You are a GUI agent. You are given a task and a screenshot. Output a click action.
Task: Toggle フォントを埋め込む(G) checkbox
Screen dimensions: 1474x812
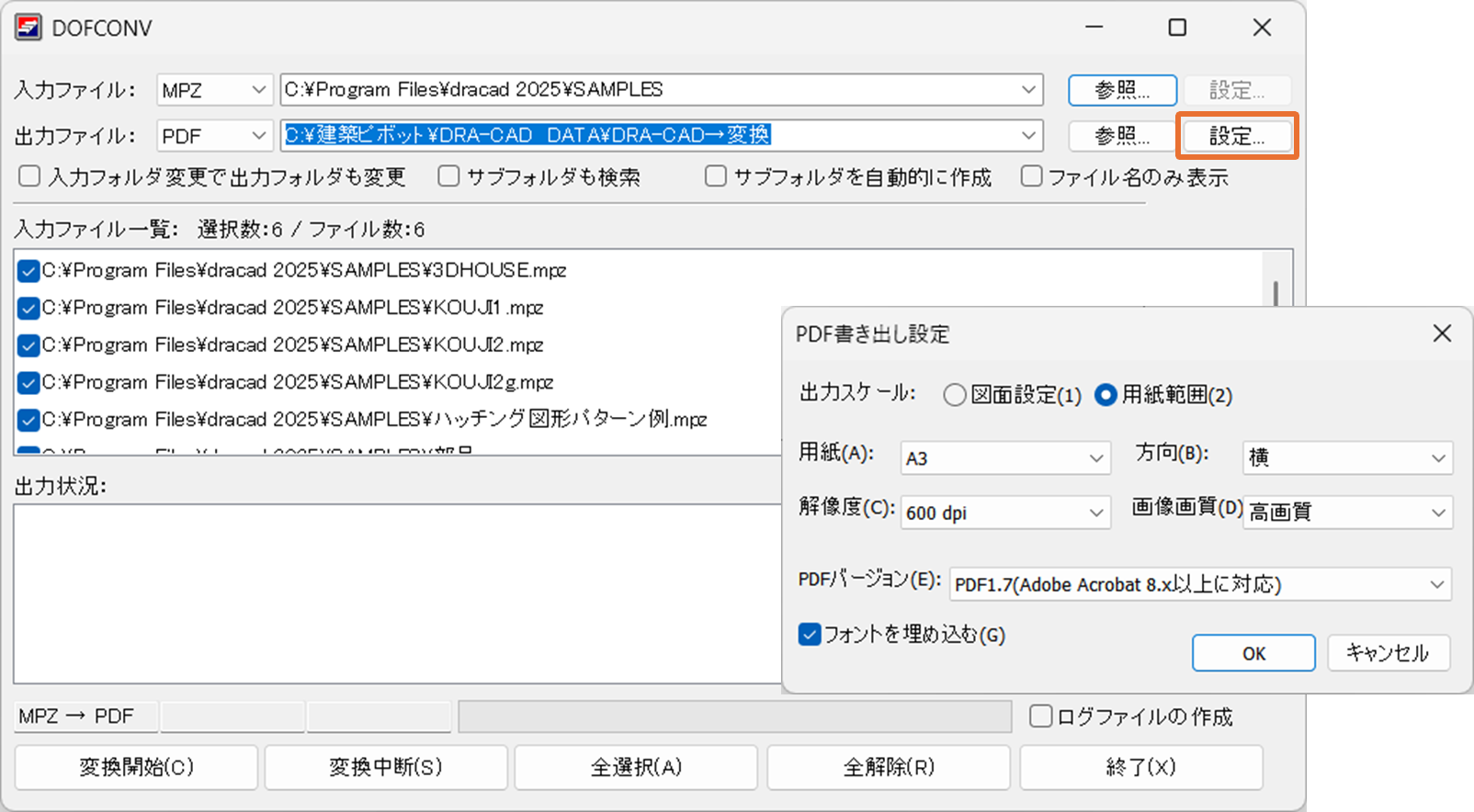(x=810, y=635)
